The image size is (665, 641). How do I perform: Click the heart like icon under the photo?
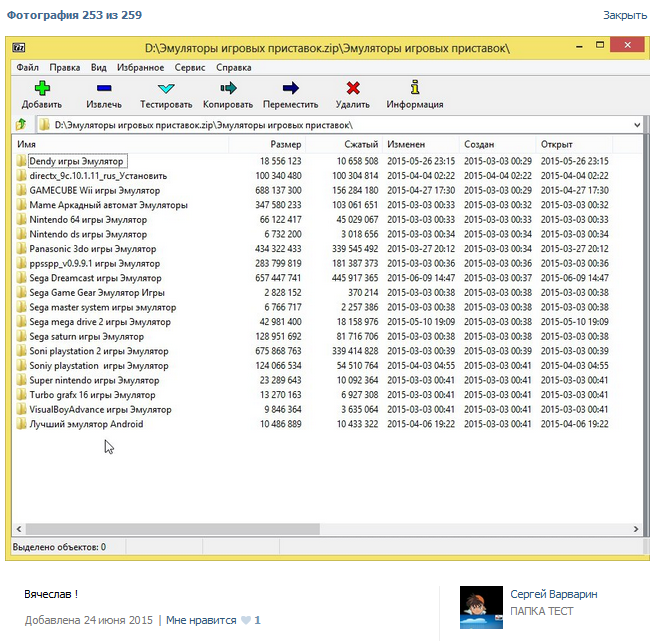pos(246,620)
